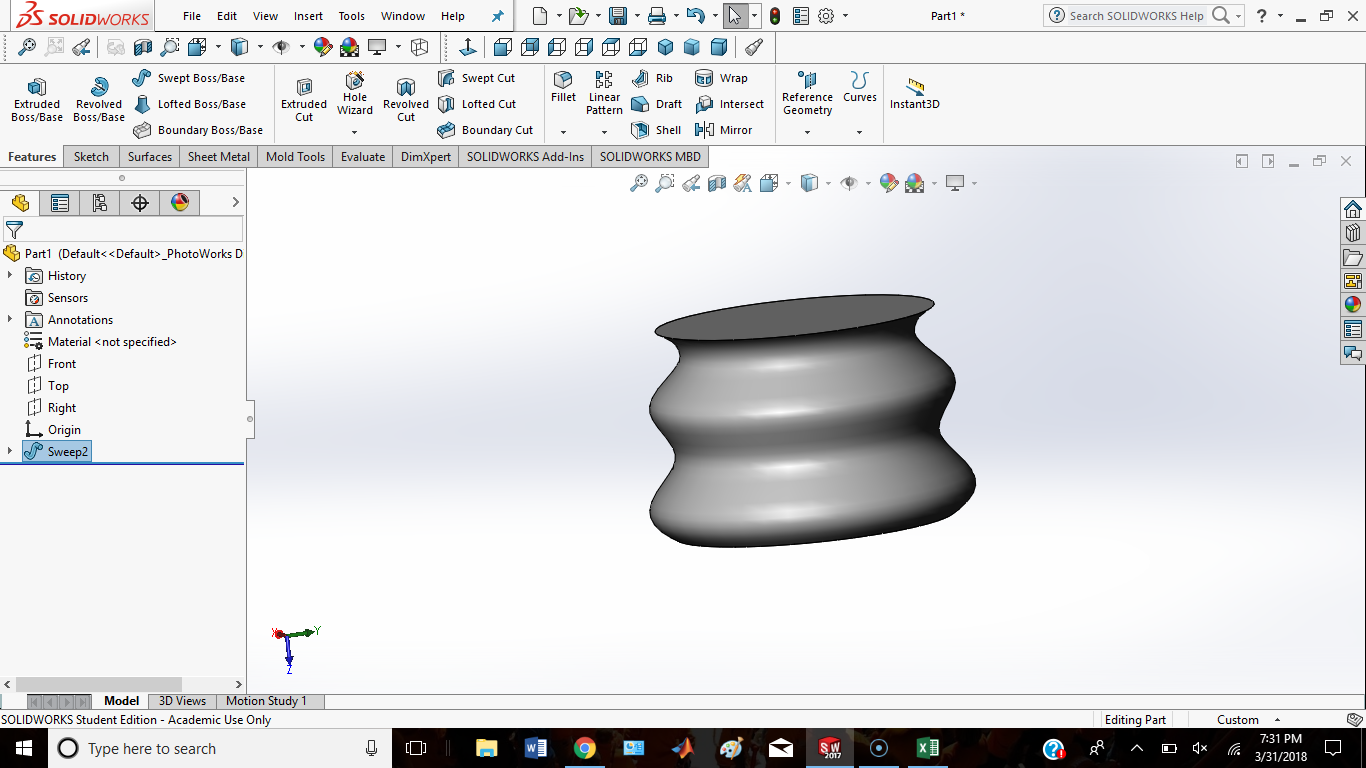1366x768 pixels.
Task: Select the Draft feature
Action: (656, 104)
